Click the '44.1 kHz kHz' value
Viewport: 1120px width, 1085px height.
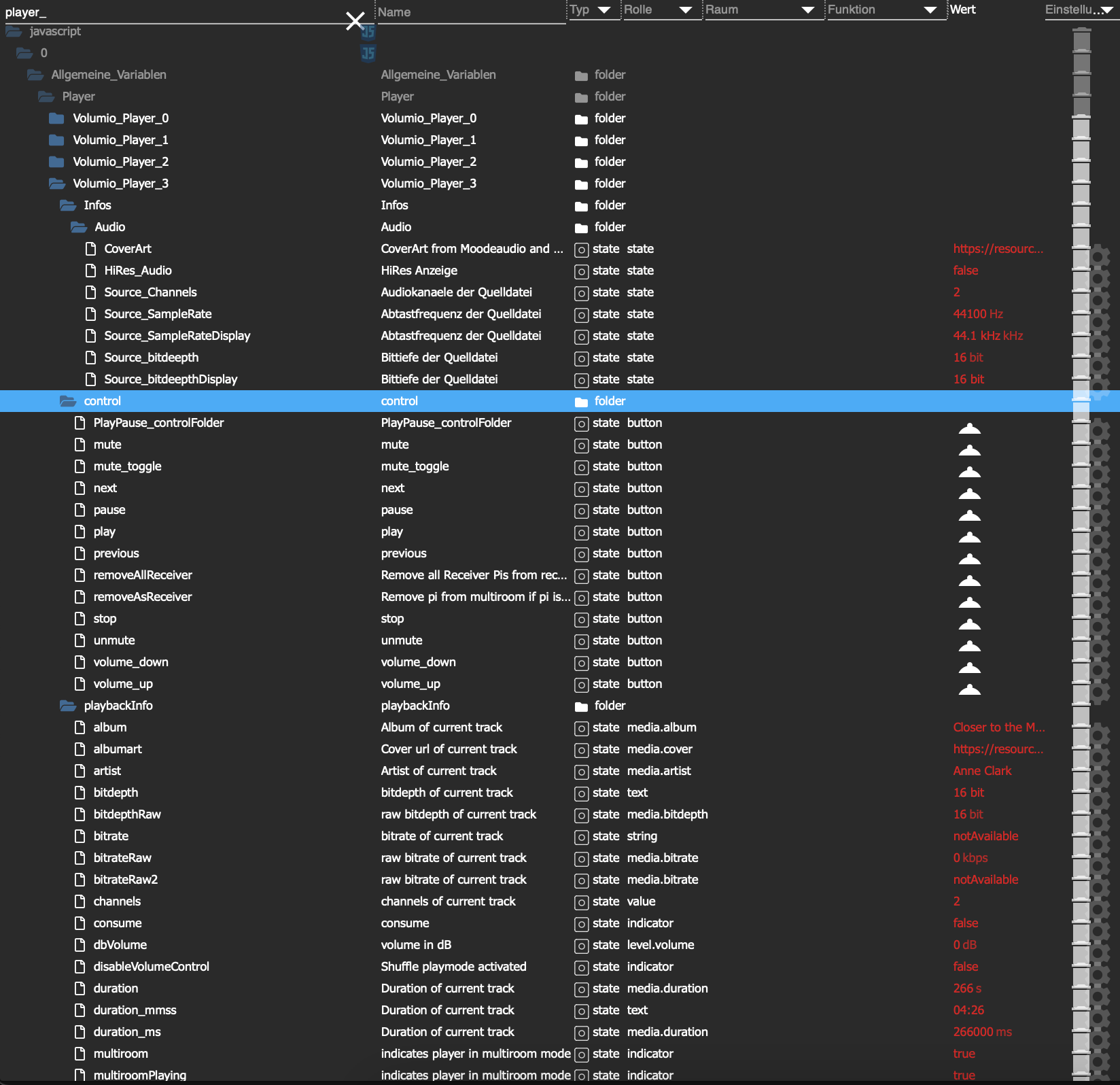[x=988, y=336]
